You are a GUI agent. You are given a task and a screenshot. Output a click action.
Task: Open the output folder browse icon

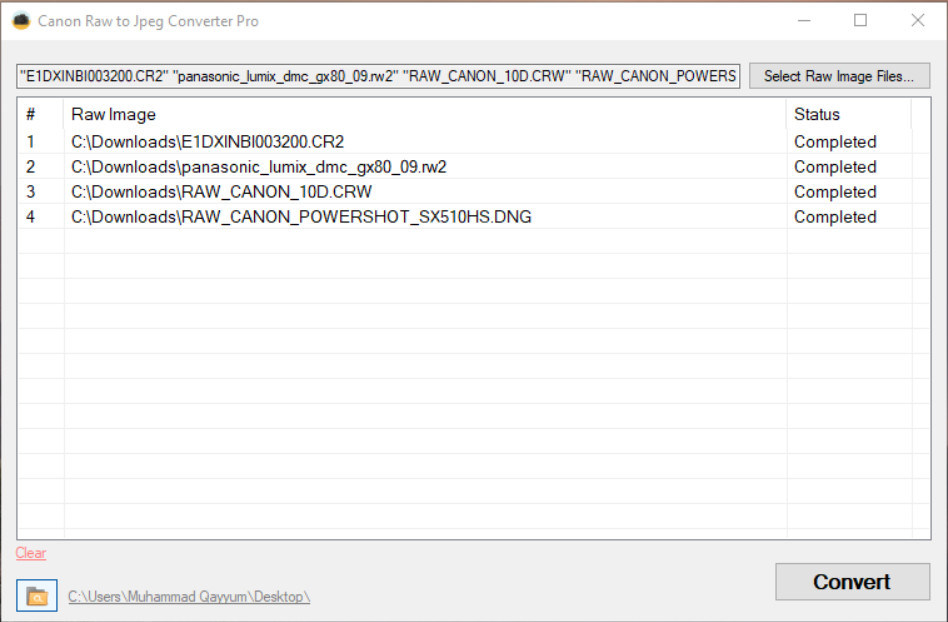point(37,595)
